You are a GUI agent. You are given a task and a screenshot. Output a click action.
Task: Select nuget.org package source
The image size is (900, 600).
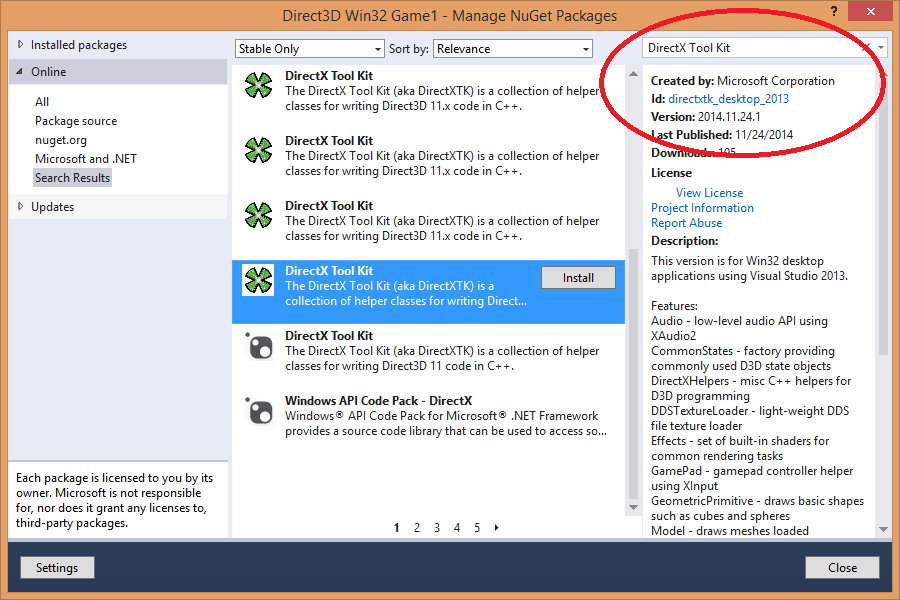coord(61,140)
